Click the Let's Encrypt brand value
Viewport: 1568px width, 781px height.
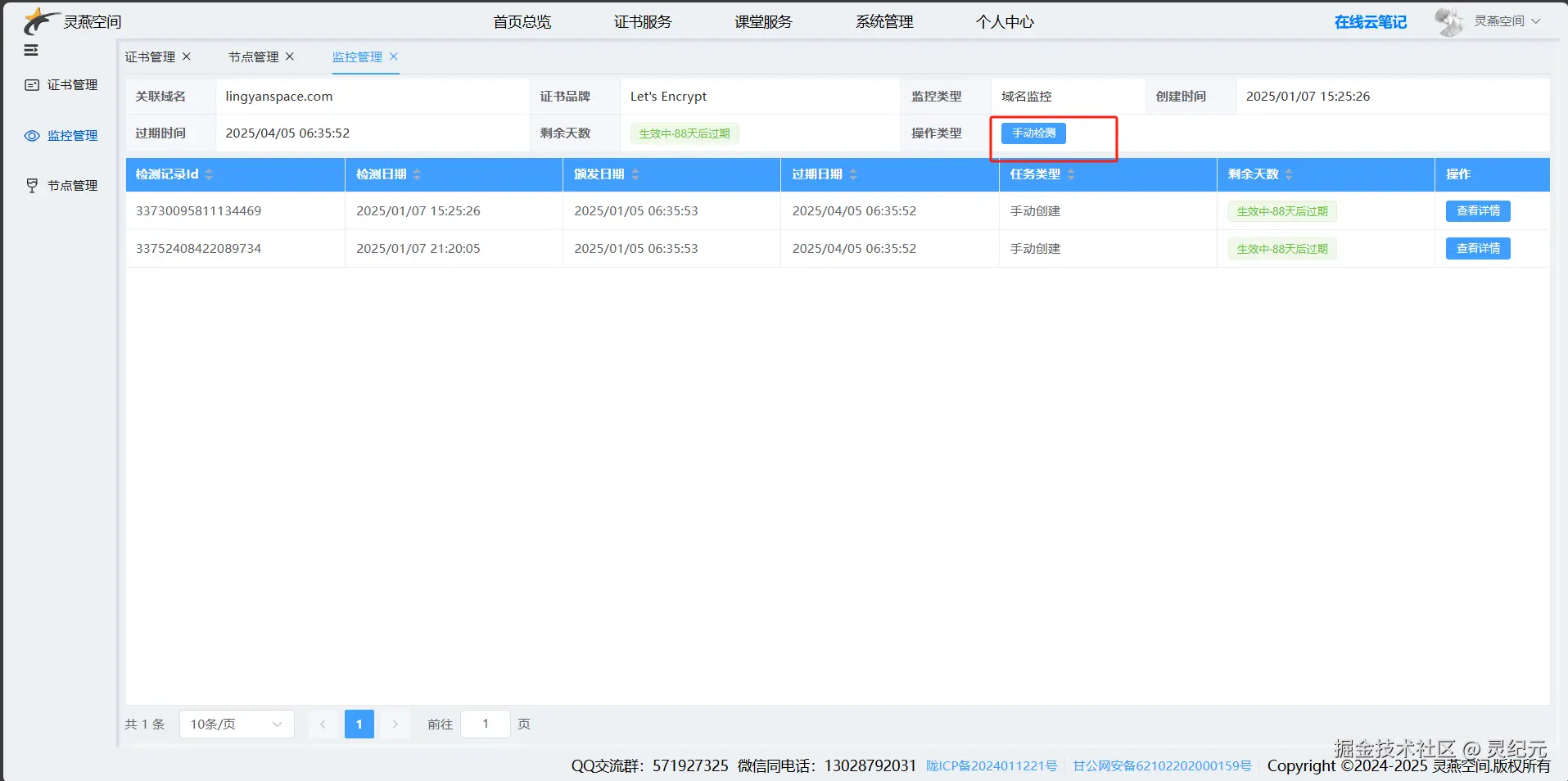pyautogui.click(x=668, y=97)
